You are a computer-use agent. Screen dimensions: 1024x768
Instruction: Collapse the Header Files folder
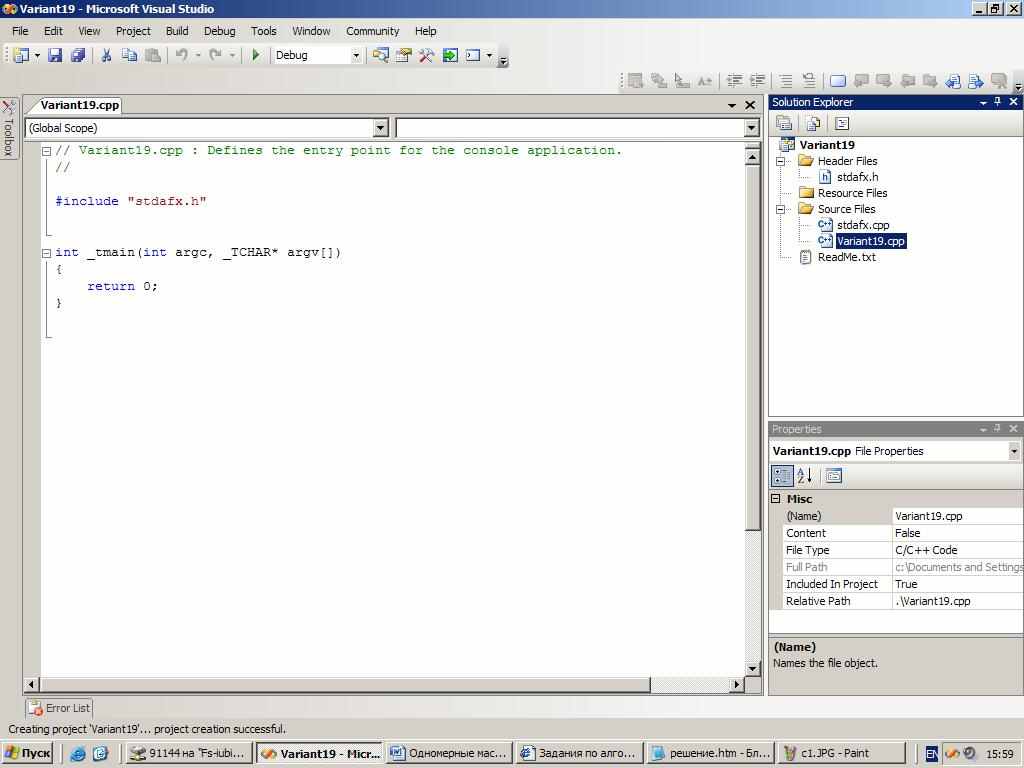780,161
